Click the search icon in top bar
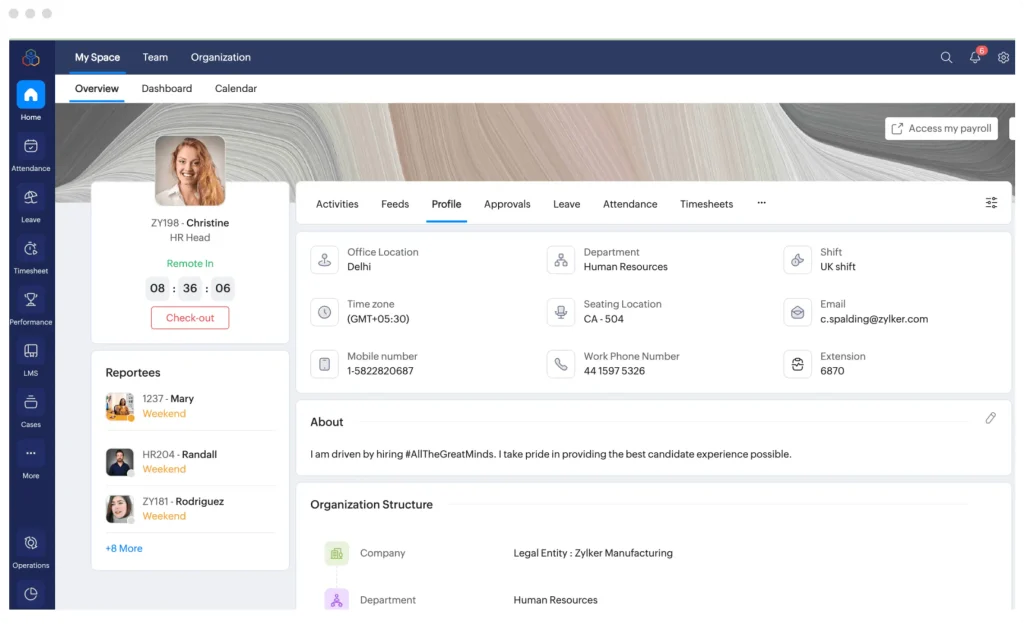The width and height of the screenshot is (1024, 624). [946, 57]
